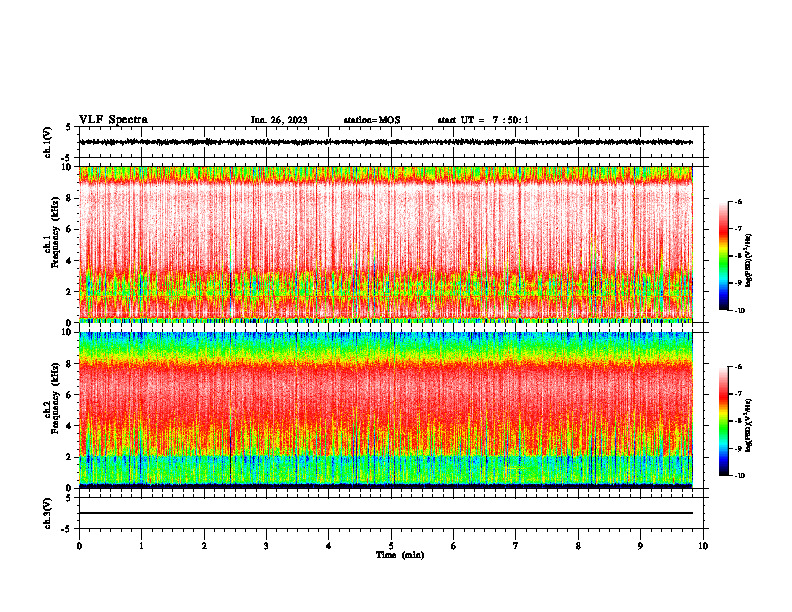Click the ch.1 voltage waveform trace
Screen dimensions: 792x612
click(386, 142)
